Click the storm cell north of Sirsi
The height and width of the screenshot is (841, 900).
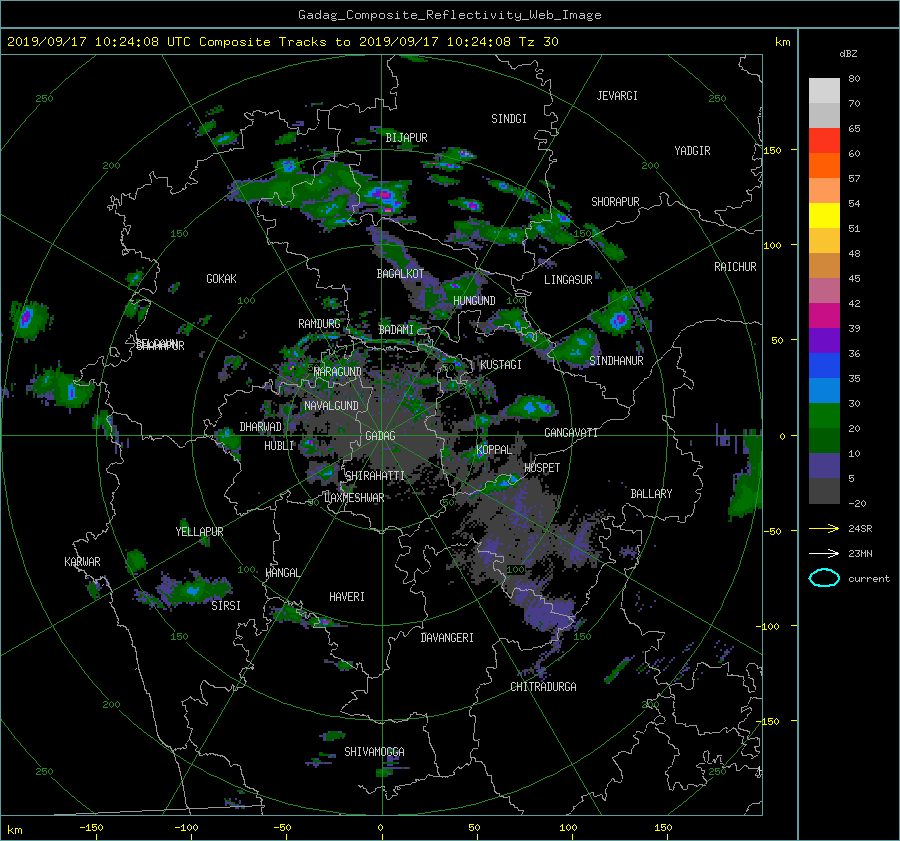[x=191, y=590]
